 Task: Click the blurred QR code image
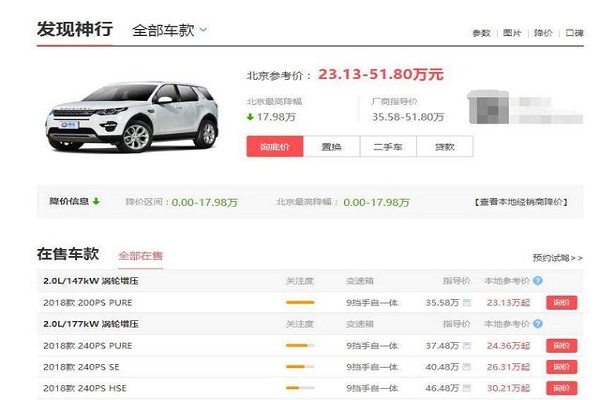488,107
